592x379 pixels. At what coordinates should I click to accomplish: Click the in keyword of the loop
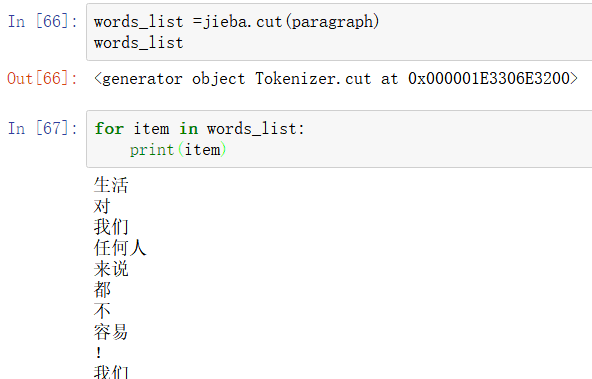pyautogui.click(x=188, y=129)
